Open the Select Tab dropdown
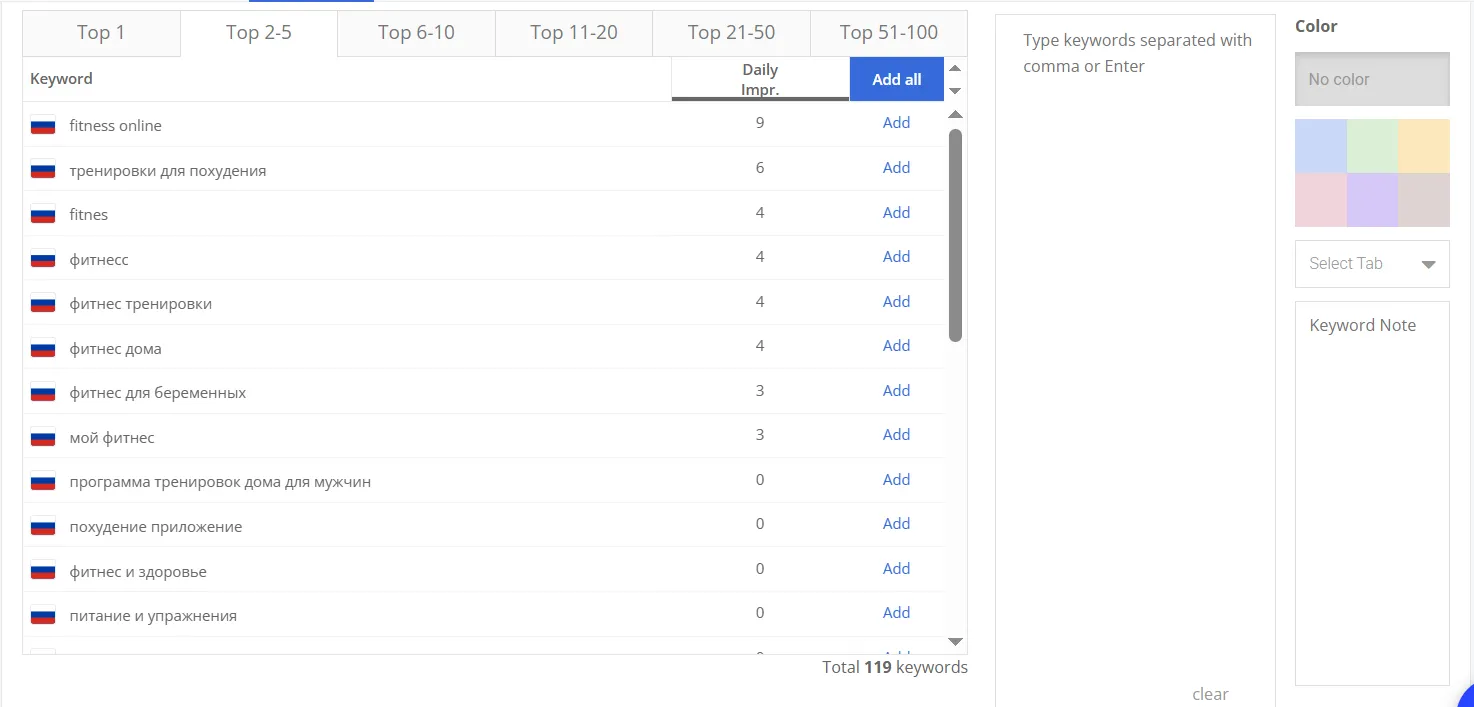The width and height of the screenshot is (1474, 707). pyautogui.click(x=1372, y=264)
